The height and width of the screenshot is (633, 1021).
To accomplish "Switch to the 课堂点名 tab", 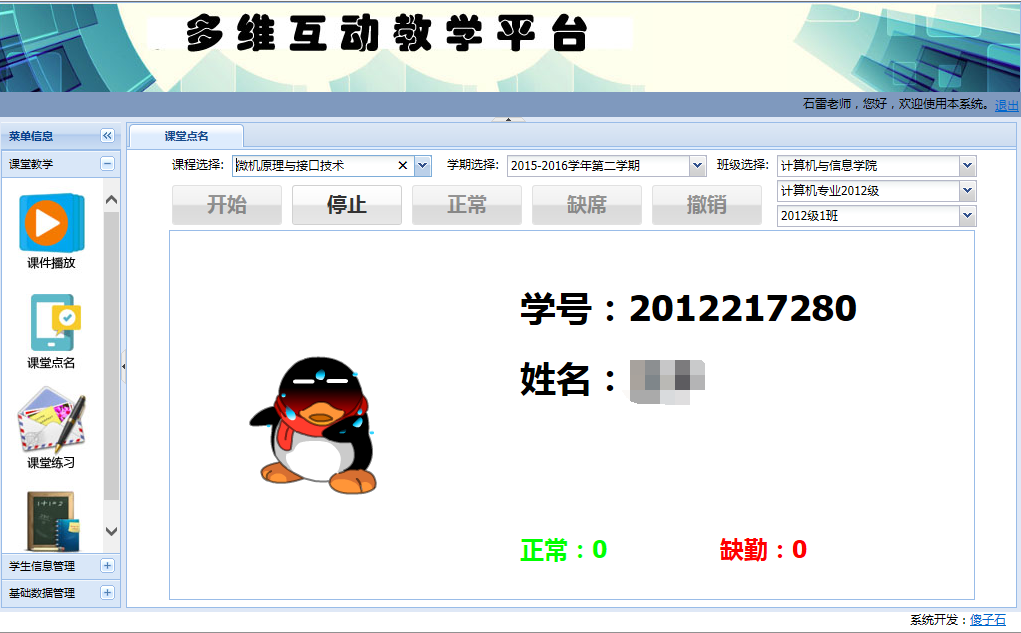I will [x=186, y=136].
